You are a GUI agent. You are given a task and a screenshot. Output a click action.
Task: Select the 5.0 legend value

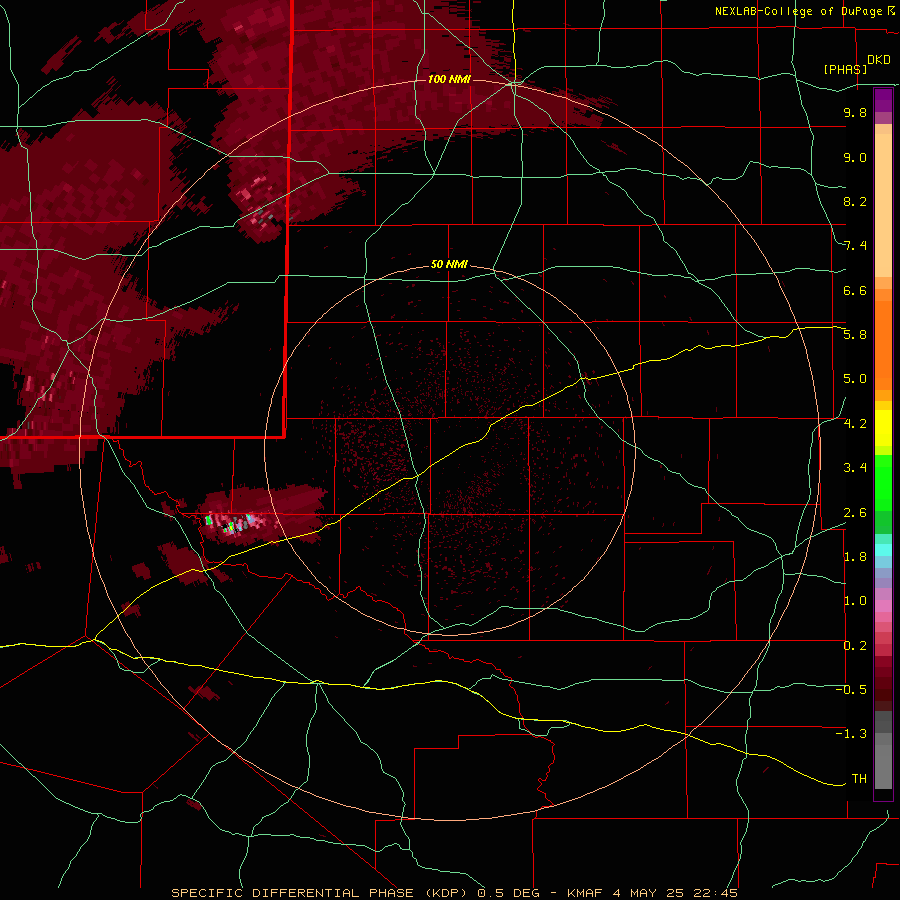click(855, 379)
